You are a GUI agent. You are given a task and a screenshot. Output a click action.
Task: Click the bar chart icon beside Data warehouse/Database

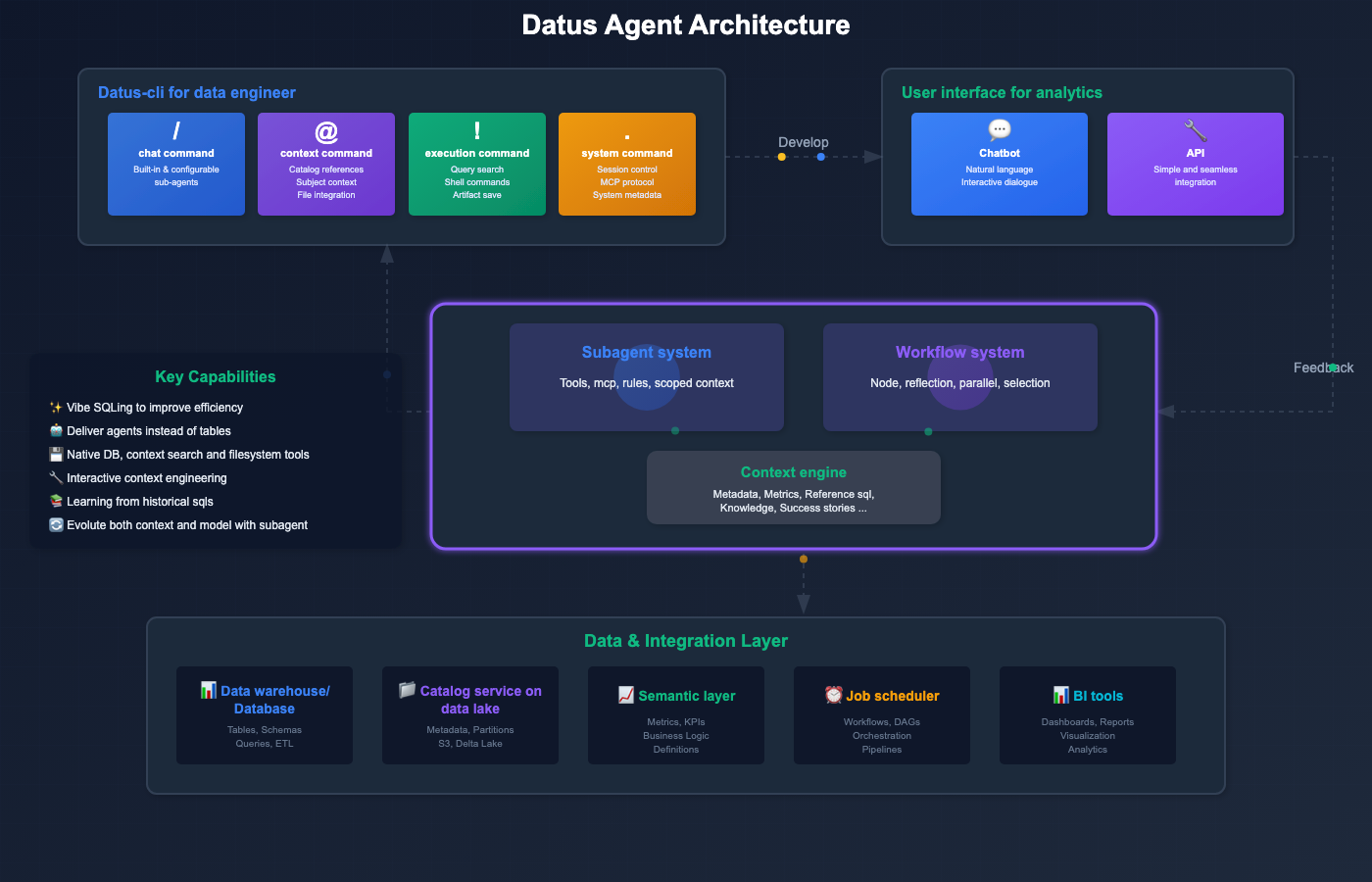click(209, 690)
